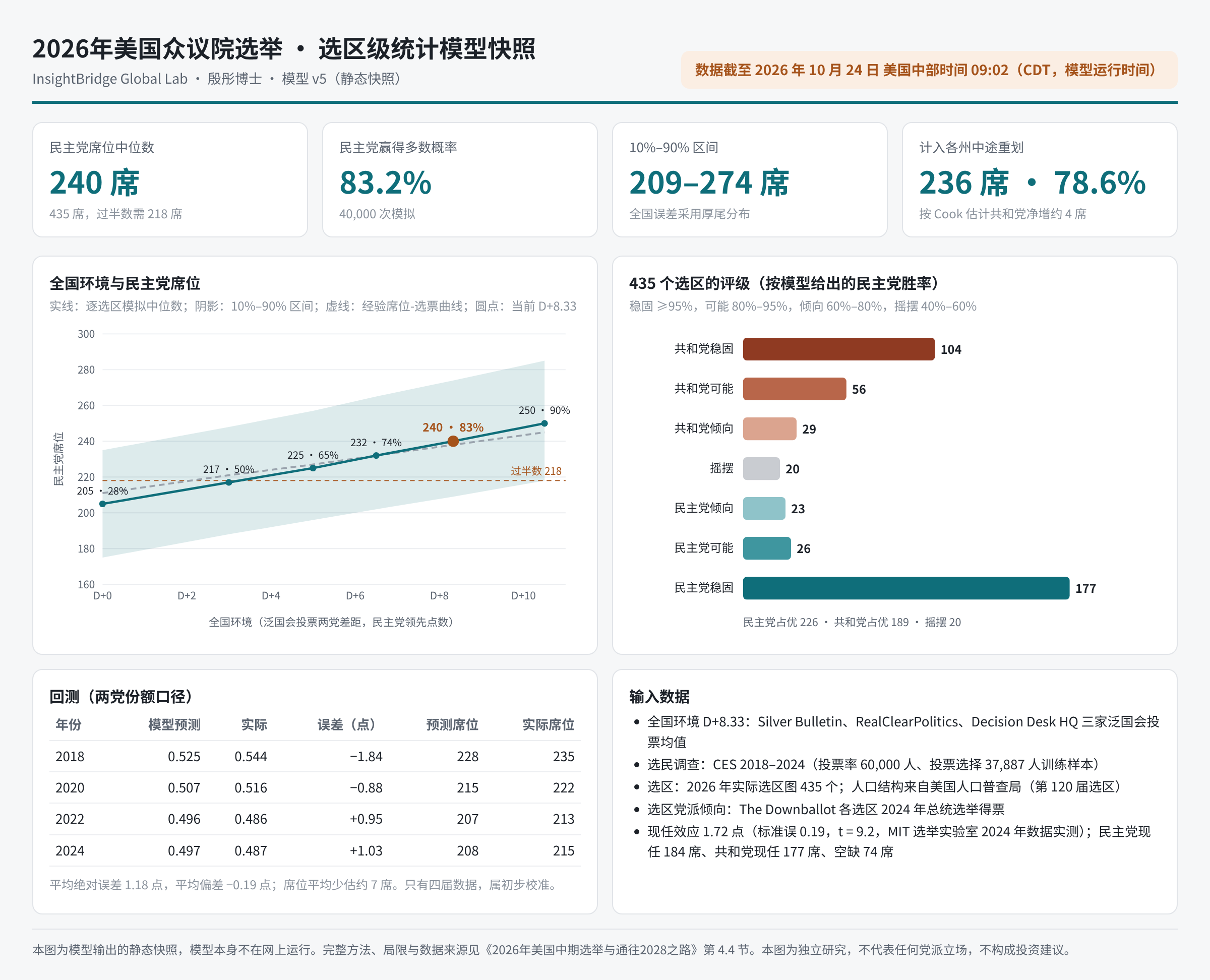Click the orange current point 240 · 83%
This screenshot has width=1210, height=980.
point(453,442)
